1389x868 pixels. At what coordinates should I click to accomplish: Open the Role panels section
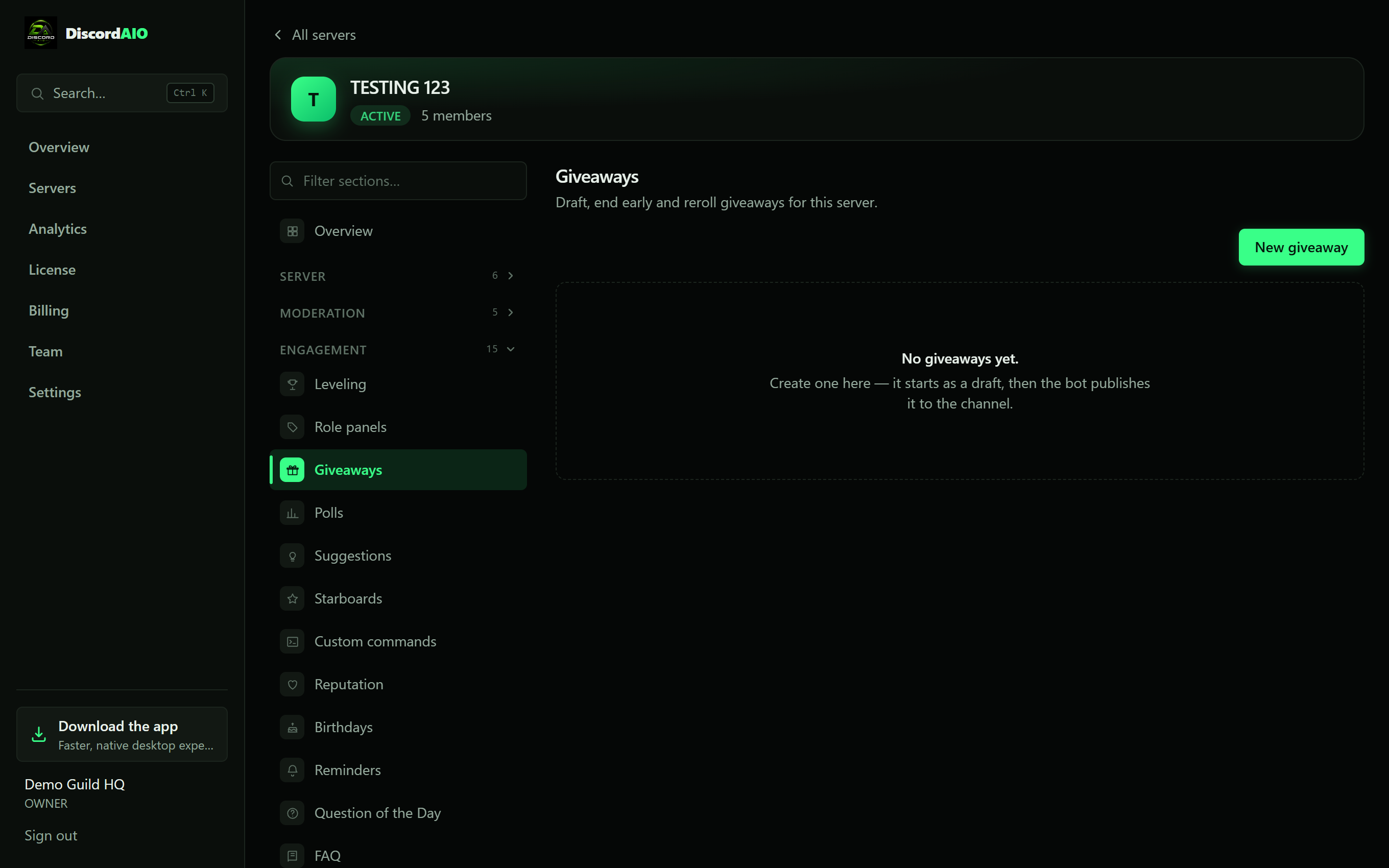(x=398, y=427)
